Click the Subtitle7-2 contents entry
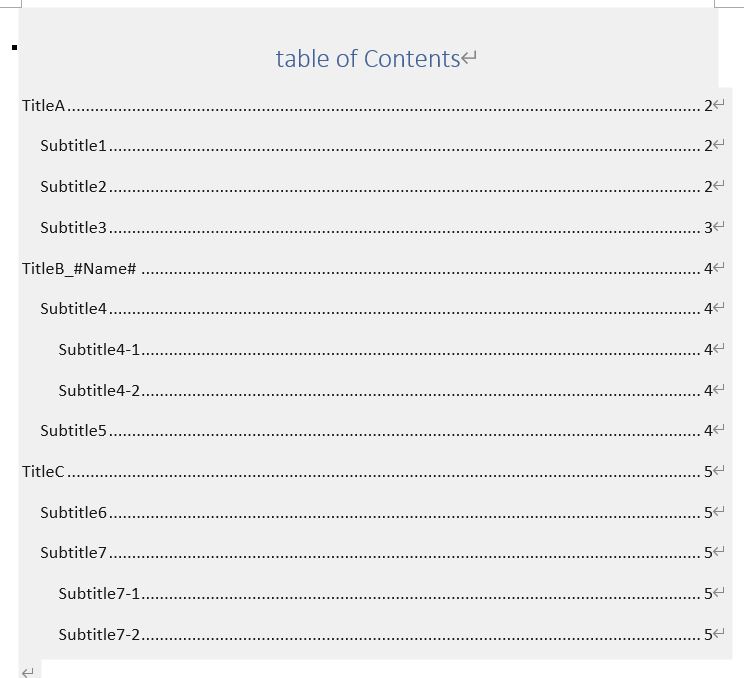This screenshot has width=751, height=678. pos(99,635)
